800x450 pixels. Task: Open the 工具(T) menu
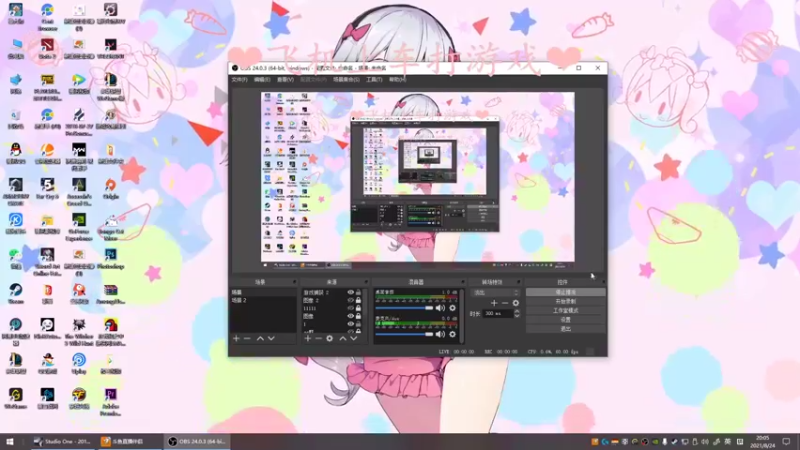[x=374, y=80]
